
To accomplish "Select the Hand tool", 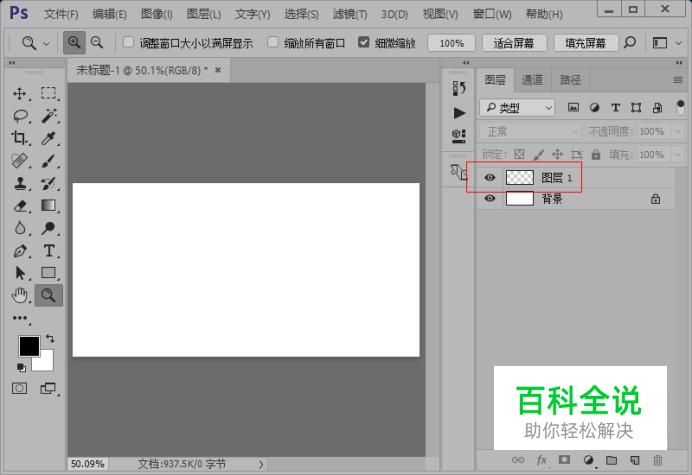I will (x=19, y=295).
